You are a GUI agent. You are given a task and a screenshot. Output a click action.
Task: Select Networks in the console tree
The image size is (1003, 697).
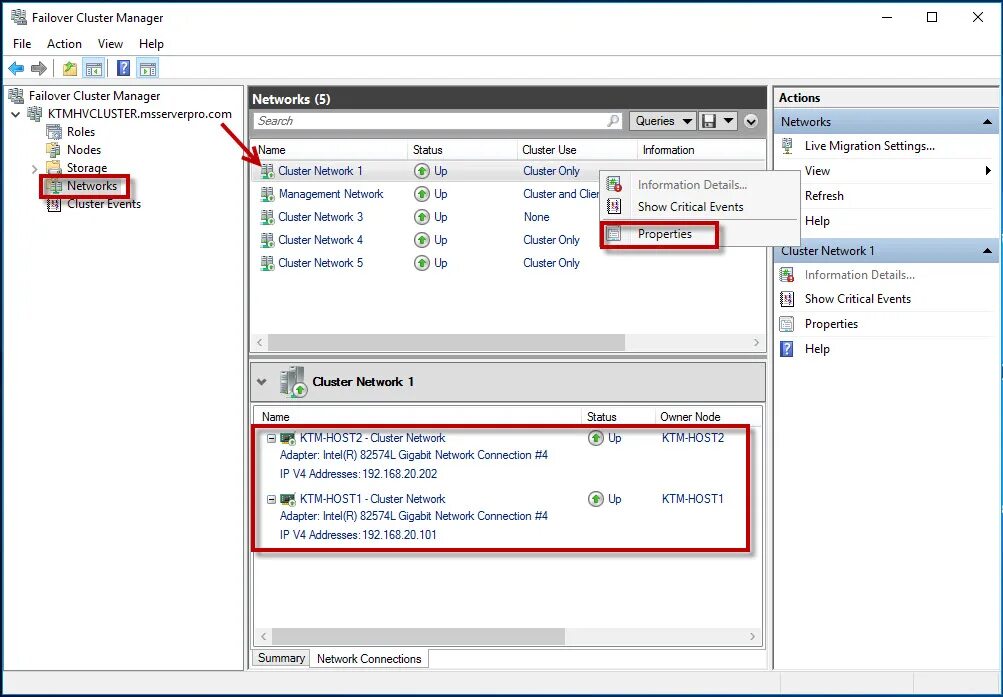[x=92, y=185]
